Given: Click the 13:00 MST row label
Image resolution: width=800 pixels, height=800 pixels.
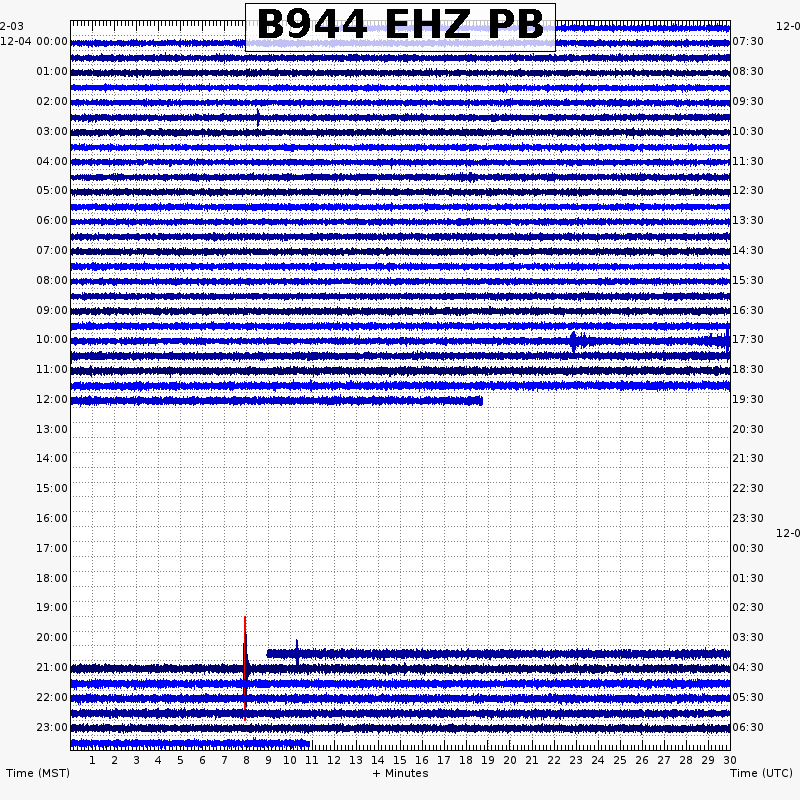Looking at the screenshot, I should [x=52, y=429].
